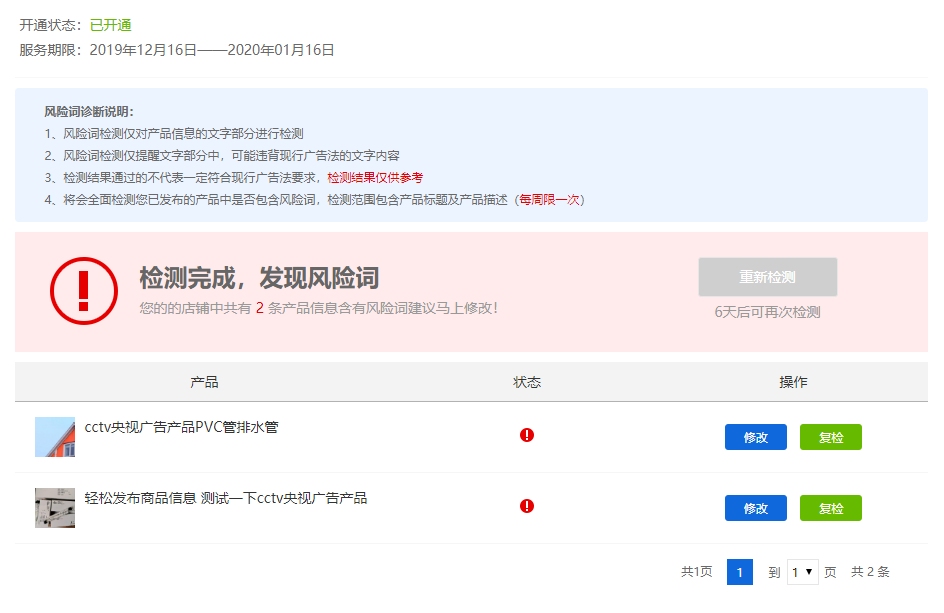Click 复检 for the PVC管排水管 product
The height and width of the screenshot is (613, 944).
(830, 437)
